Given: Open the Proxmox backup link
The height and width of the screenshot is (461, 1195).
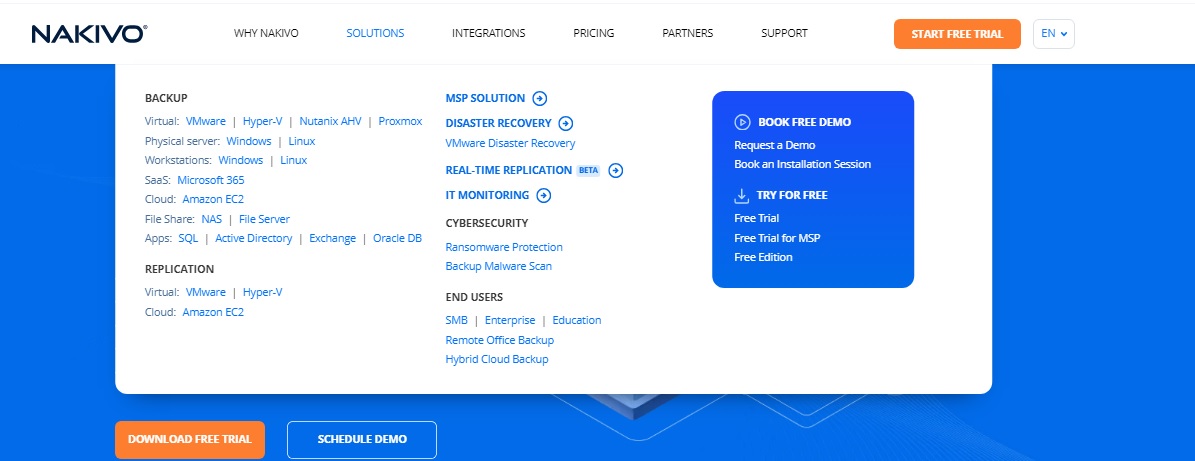Looking at the screenshot, I should point(400,122).
